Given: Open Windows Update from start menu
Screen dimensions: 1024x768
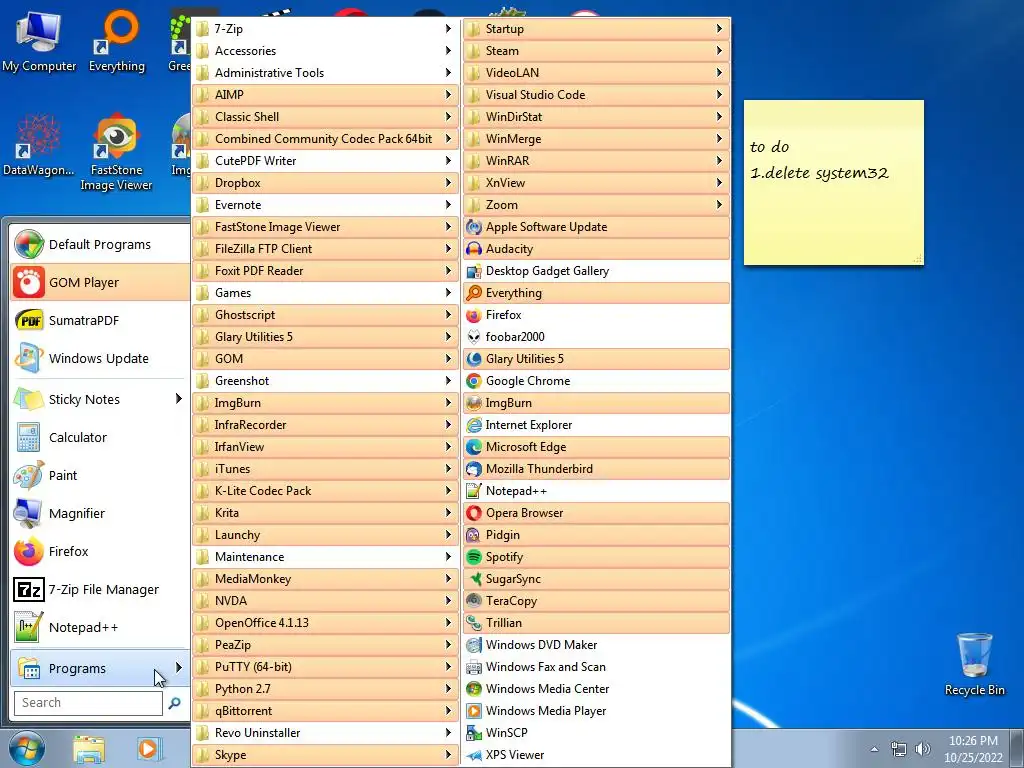Looking at the screenshot, I should (100, 359).
